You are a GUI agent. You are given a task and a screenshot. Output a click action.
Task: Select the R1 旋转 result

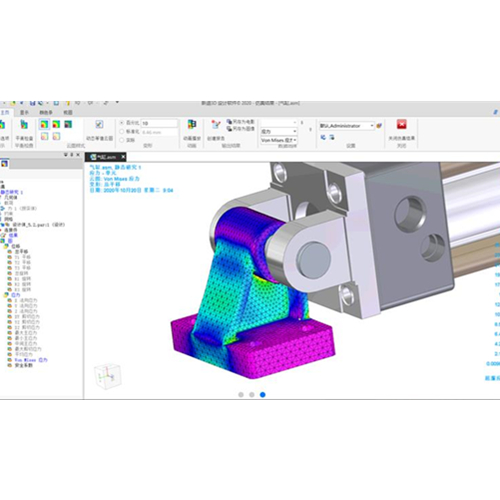[x=22, y=279]
